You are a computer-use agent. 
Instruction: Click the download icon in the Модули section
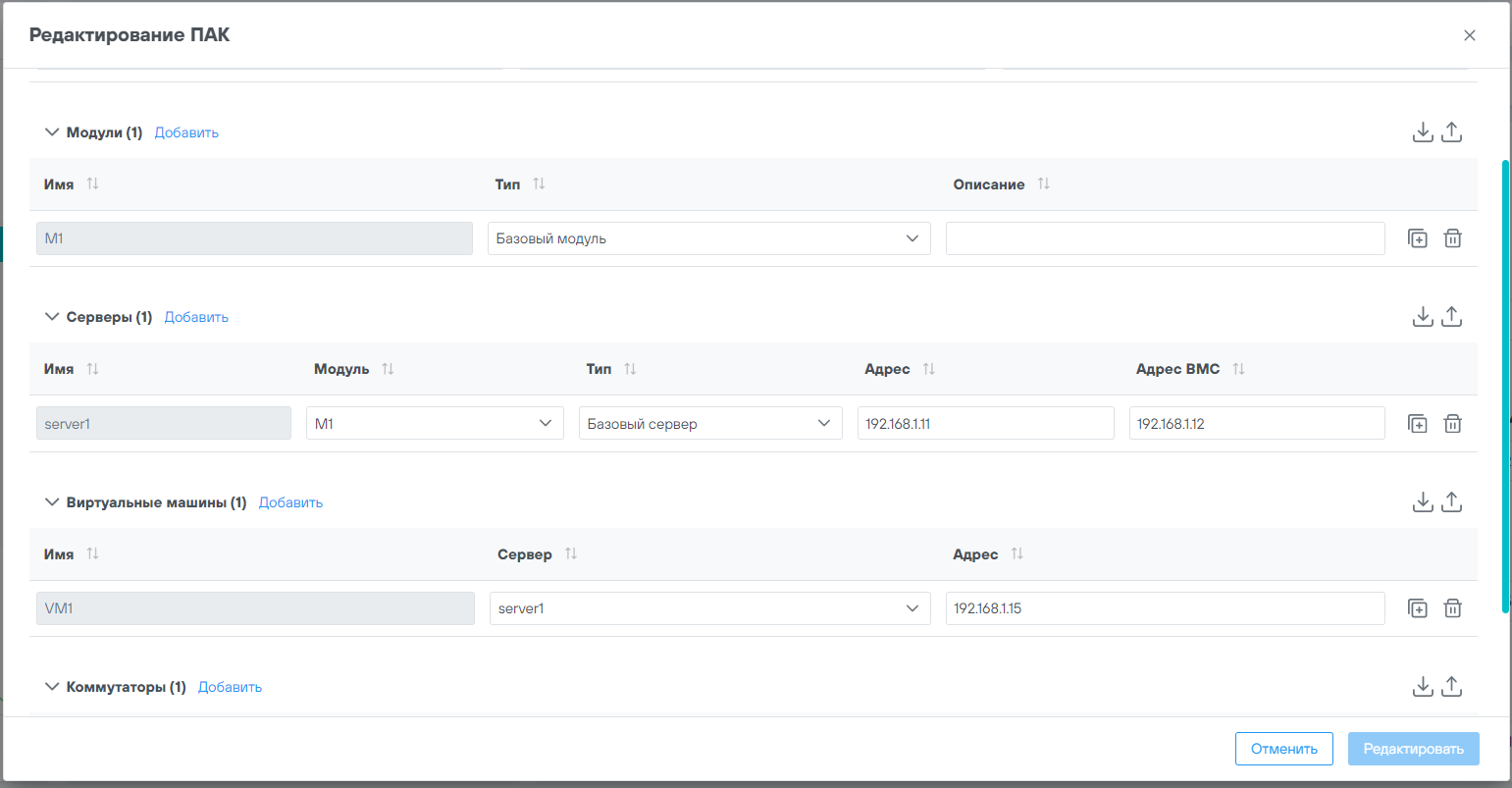[x=1423, y=132]
